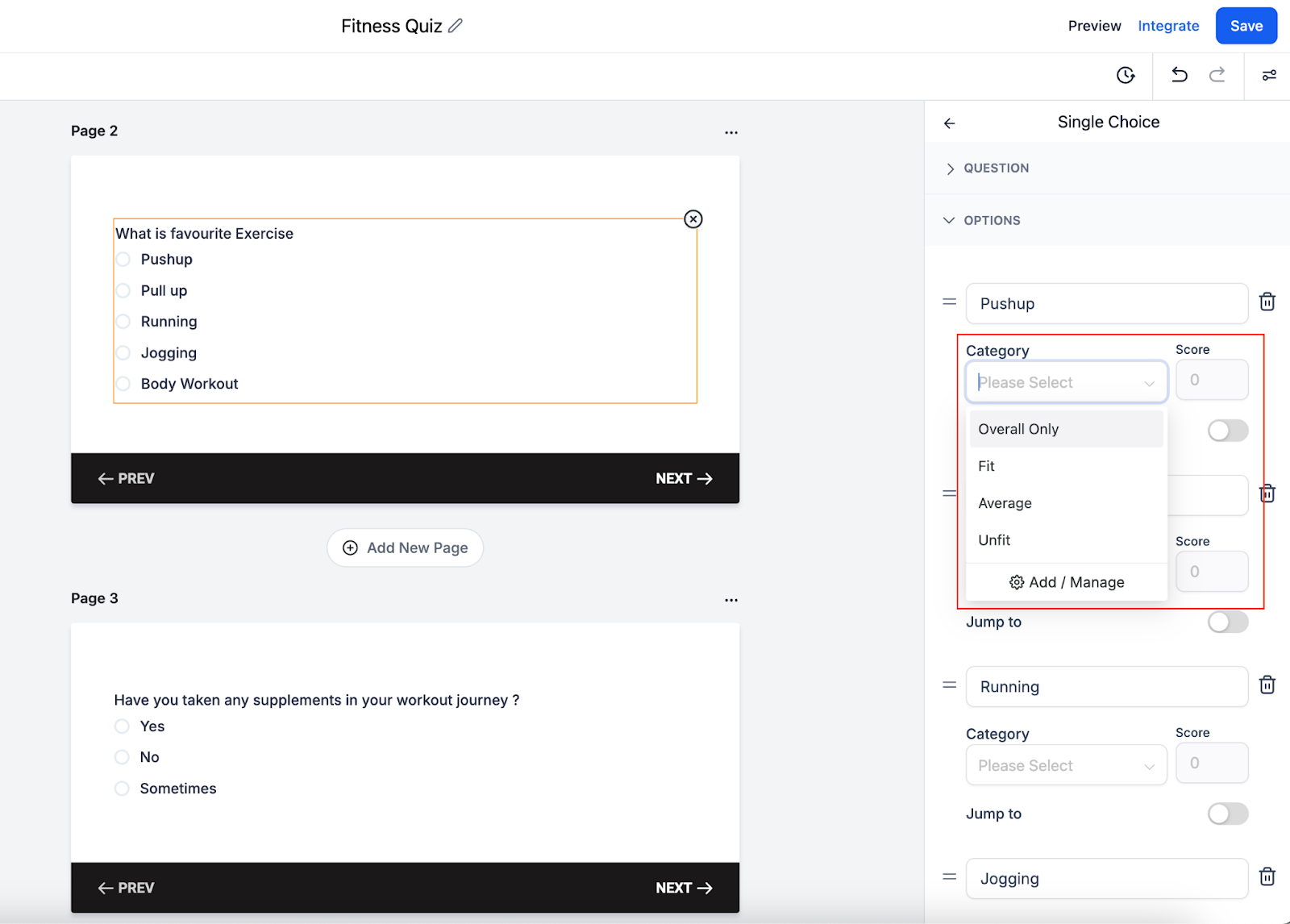
Task: Delete the Jogging option
Action: [x=1267, y=876]
